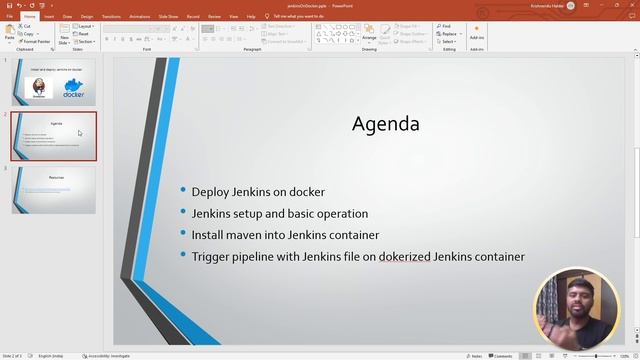This screenshot has height=360, width=640.
Task: Toggle Strikethrough formatting
Action: coord(139,39)
